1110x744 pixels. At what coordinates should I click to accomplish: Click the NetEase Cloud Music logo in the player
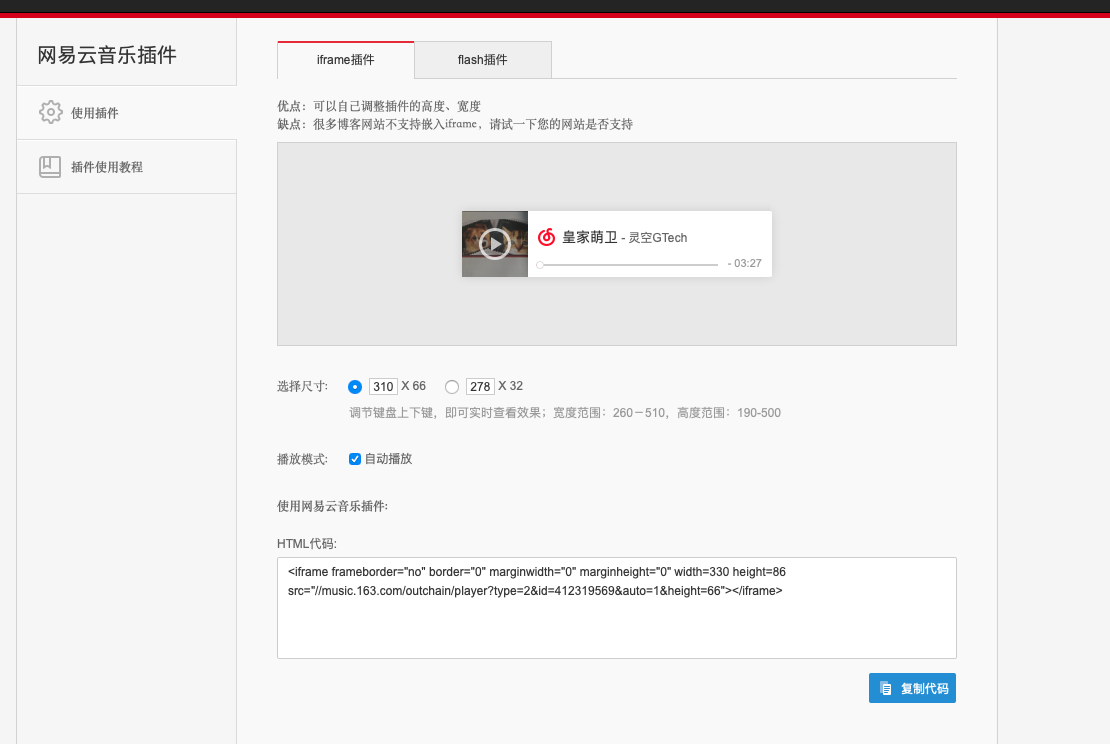[x=546, y=237]
